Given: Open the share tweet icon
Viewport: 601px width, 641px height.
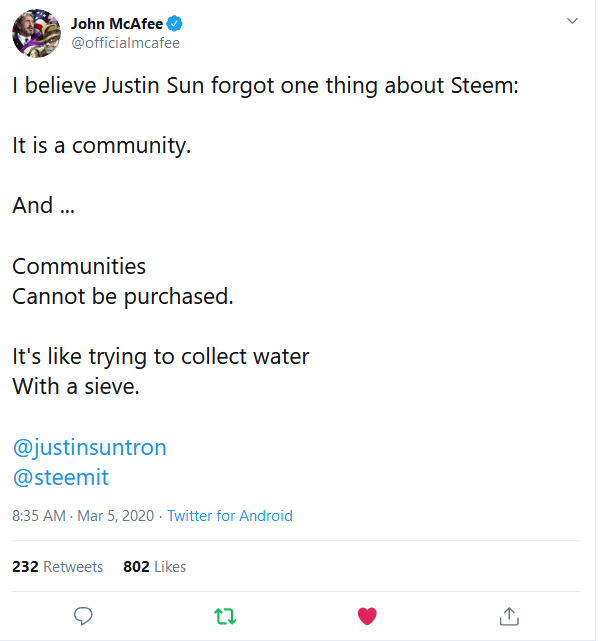Looking at the screenshot, I should click(508, 615).
